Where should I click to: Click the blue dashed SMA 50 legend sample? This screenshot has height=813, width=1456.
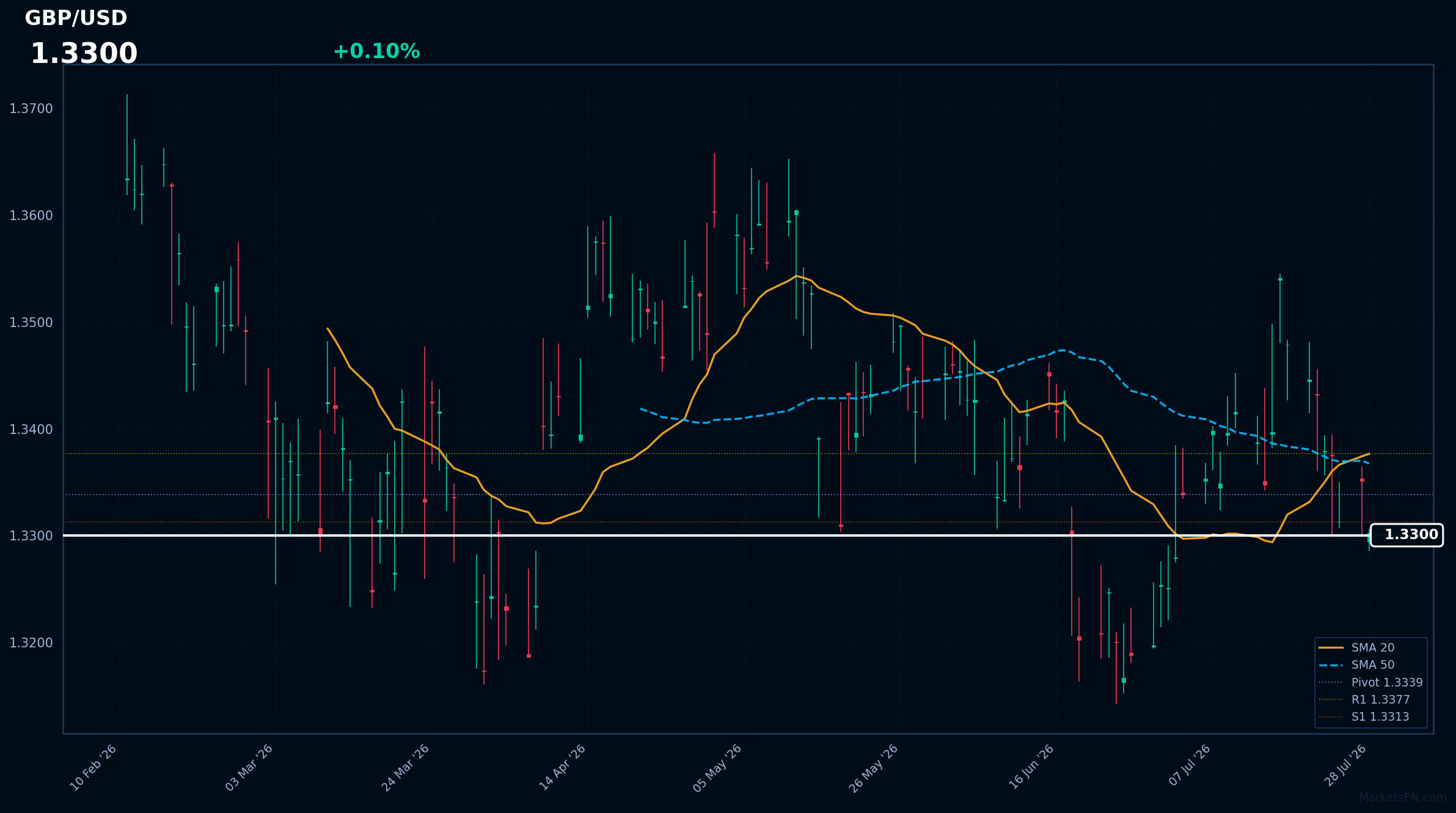pyautogui.click(x=1331, y=665)
